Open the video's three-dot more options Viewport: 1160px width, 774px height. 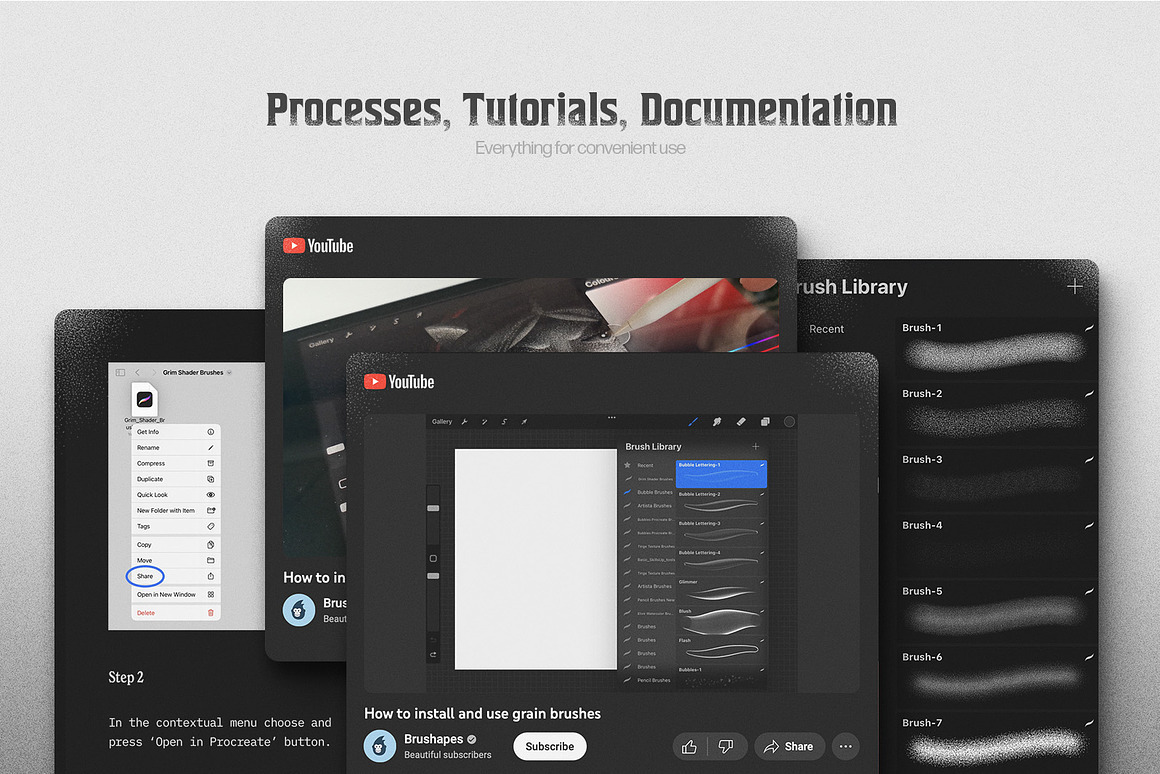point(846,746)
